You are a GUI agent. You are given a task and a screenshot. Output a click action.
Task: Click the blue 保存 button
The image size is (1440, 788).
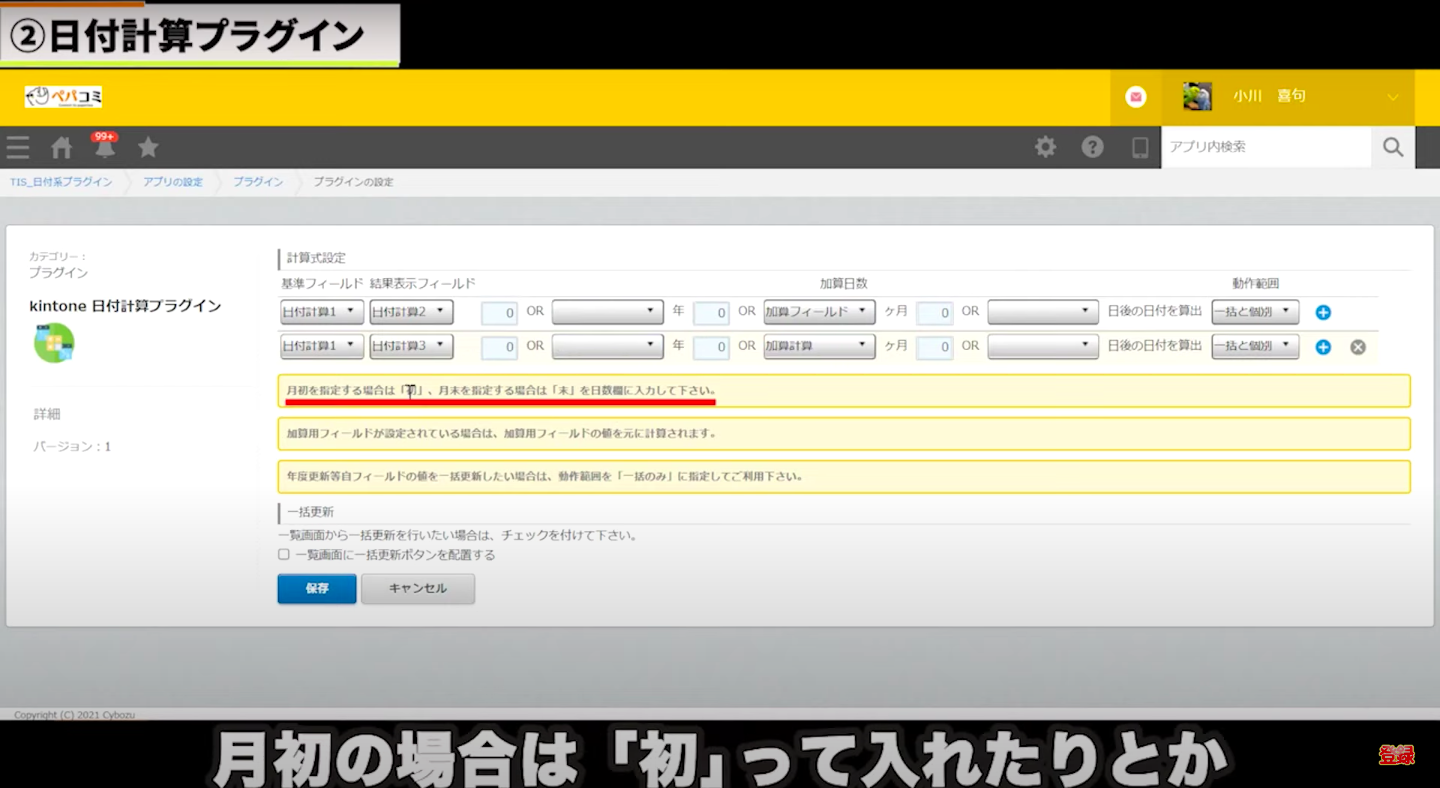[316, 589]
